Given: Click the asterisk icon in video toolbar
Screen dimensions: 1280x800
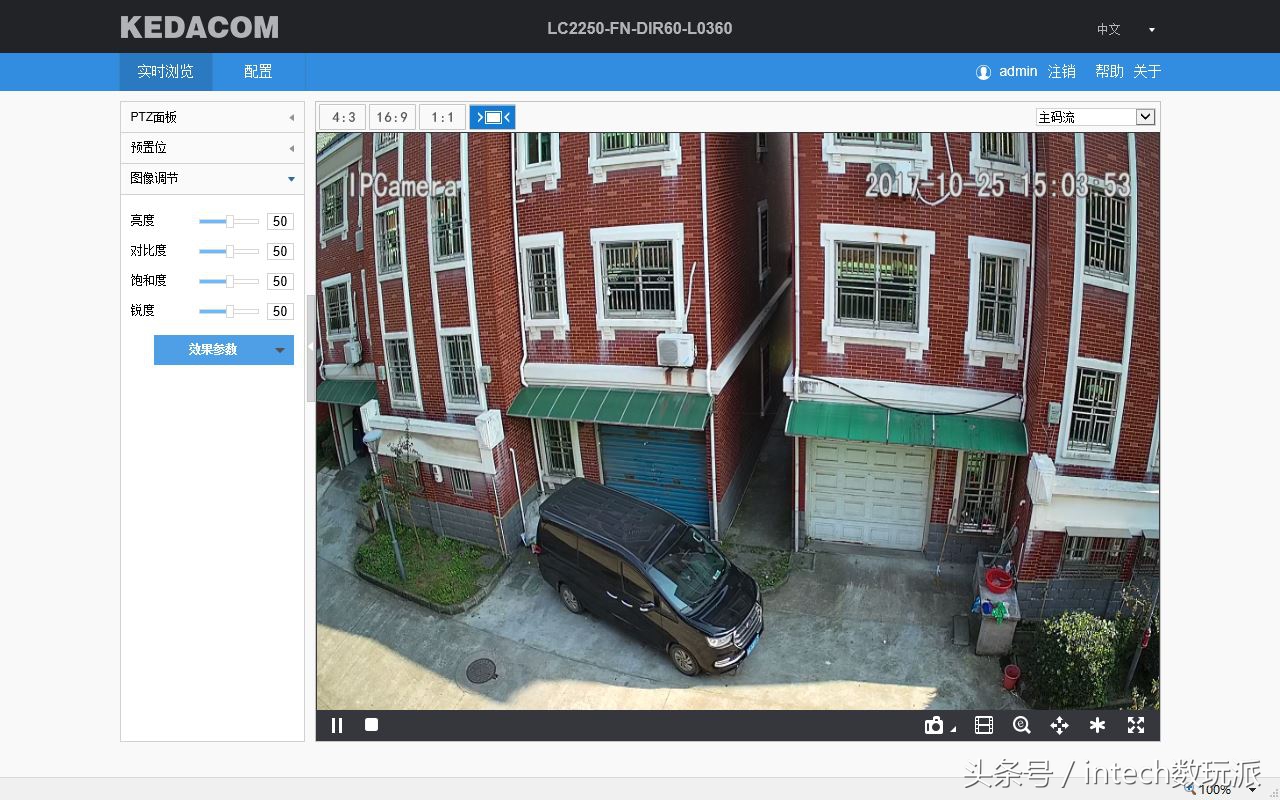Looking at the screenshot, I should coord(1097,726).
